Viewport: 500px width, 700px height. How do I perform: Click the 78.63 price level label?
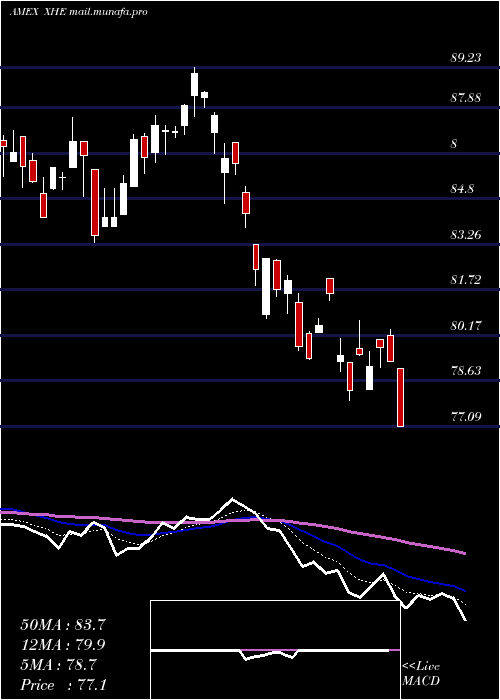point(466,371)
